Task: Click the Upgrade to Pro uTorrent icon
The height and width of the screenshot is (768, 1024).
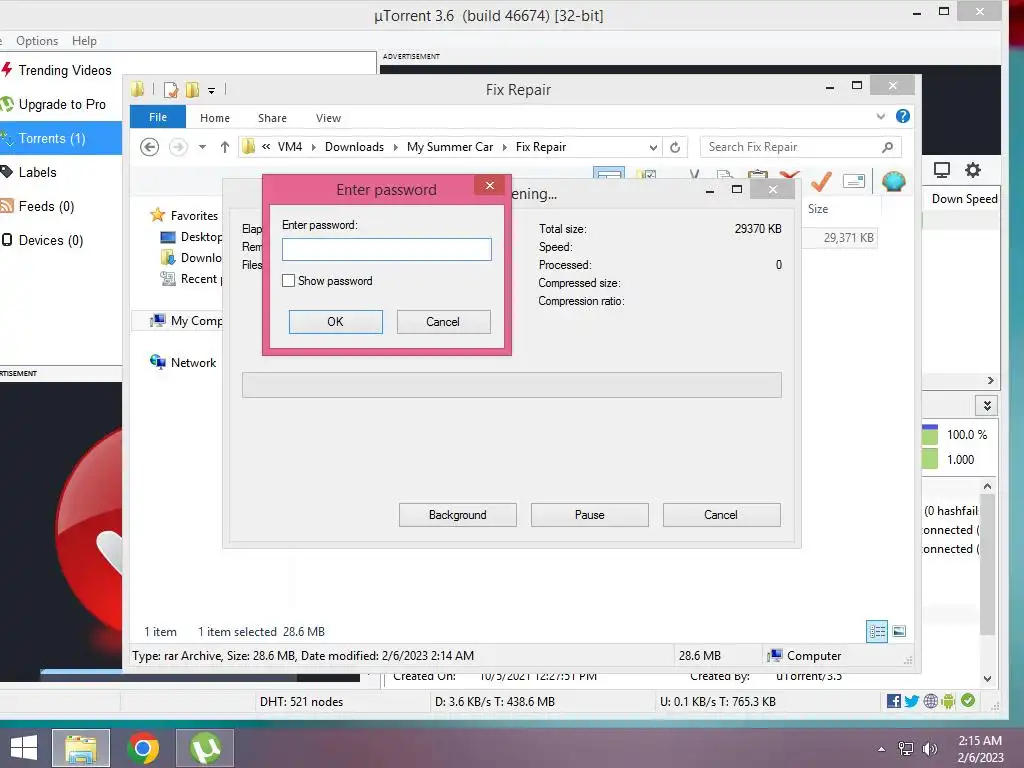Action: pyautogui.click(x=7, y=104)
